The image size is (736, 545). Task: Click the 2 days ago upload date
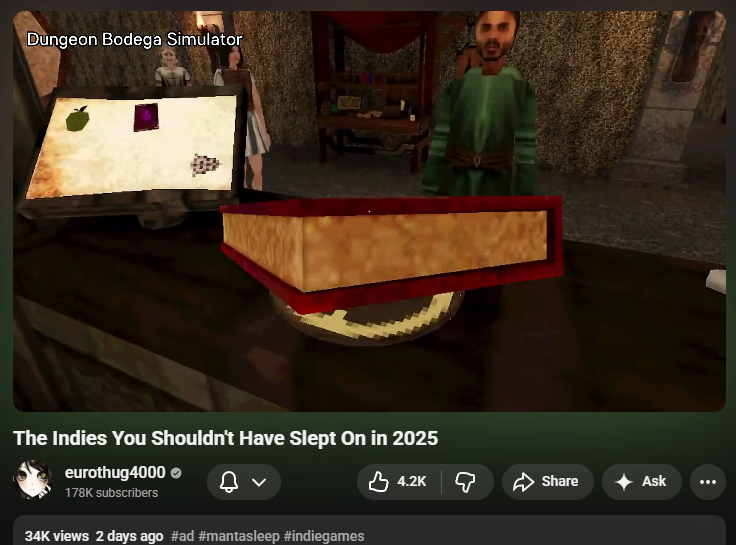point(129,536)
